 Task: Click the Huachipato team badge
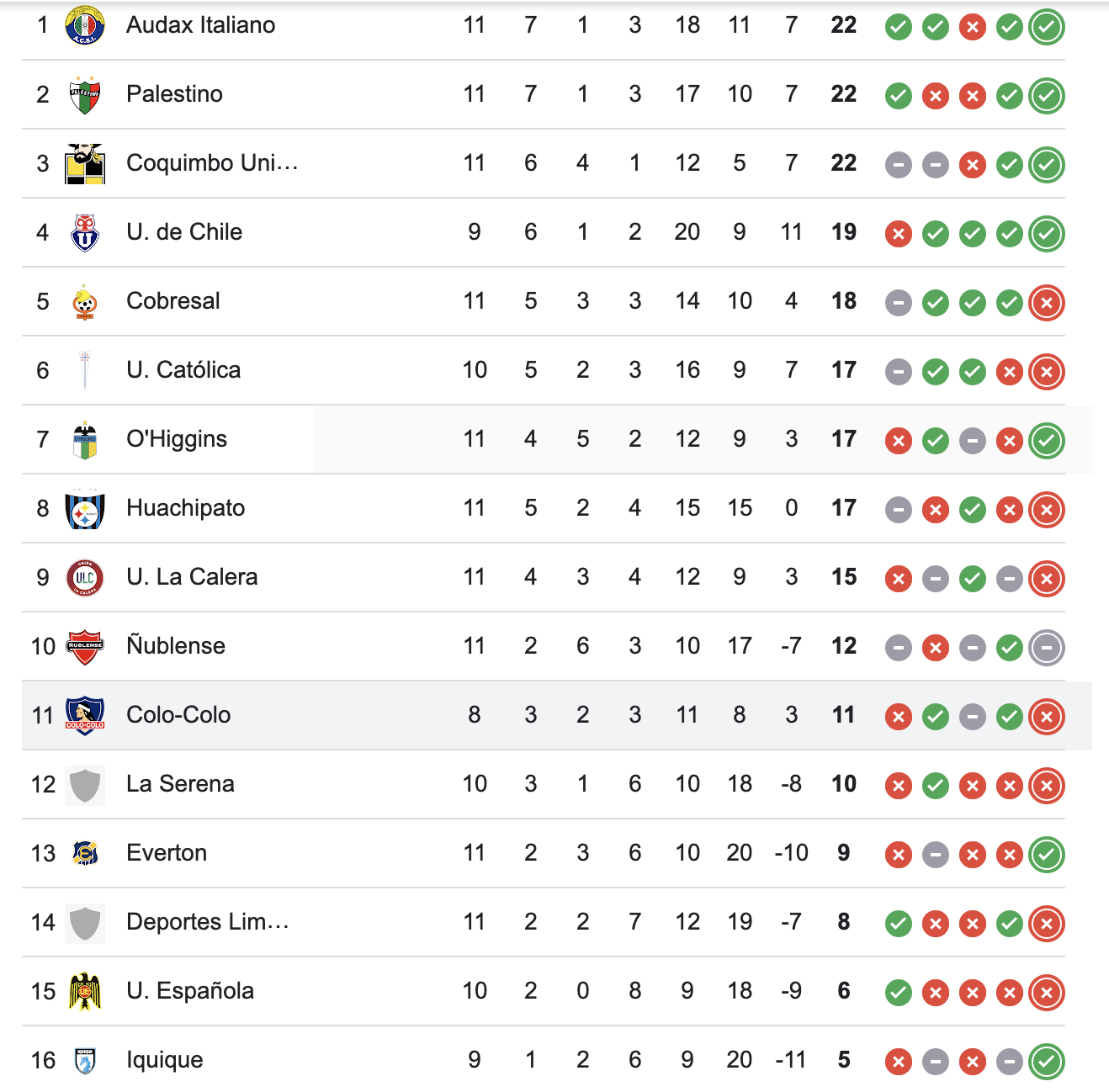pos(83,508)
